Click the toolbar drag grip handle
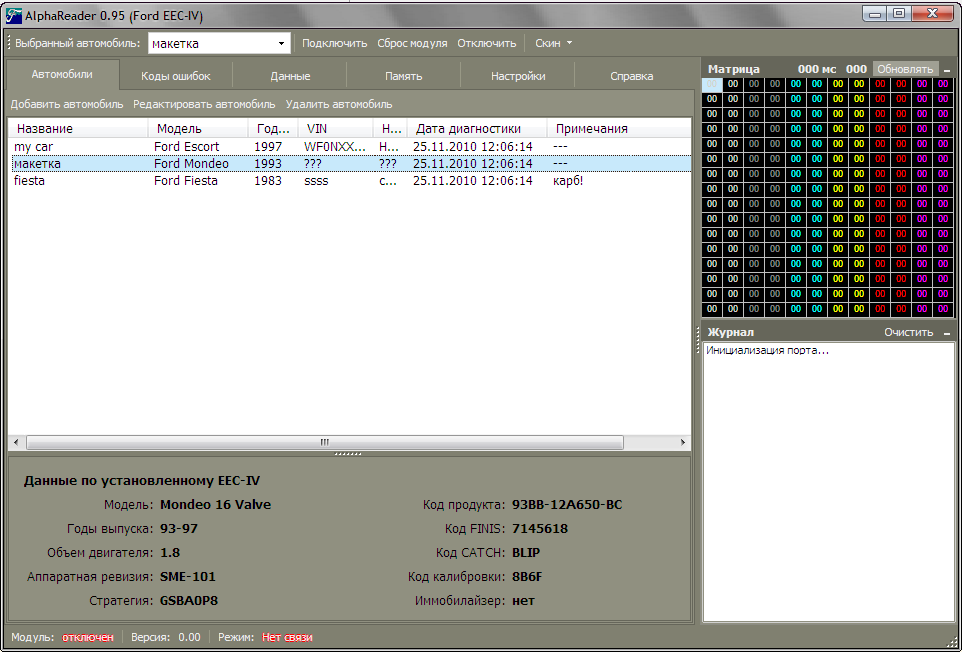Screen dimensions: 962x652 [9, 43]
